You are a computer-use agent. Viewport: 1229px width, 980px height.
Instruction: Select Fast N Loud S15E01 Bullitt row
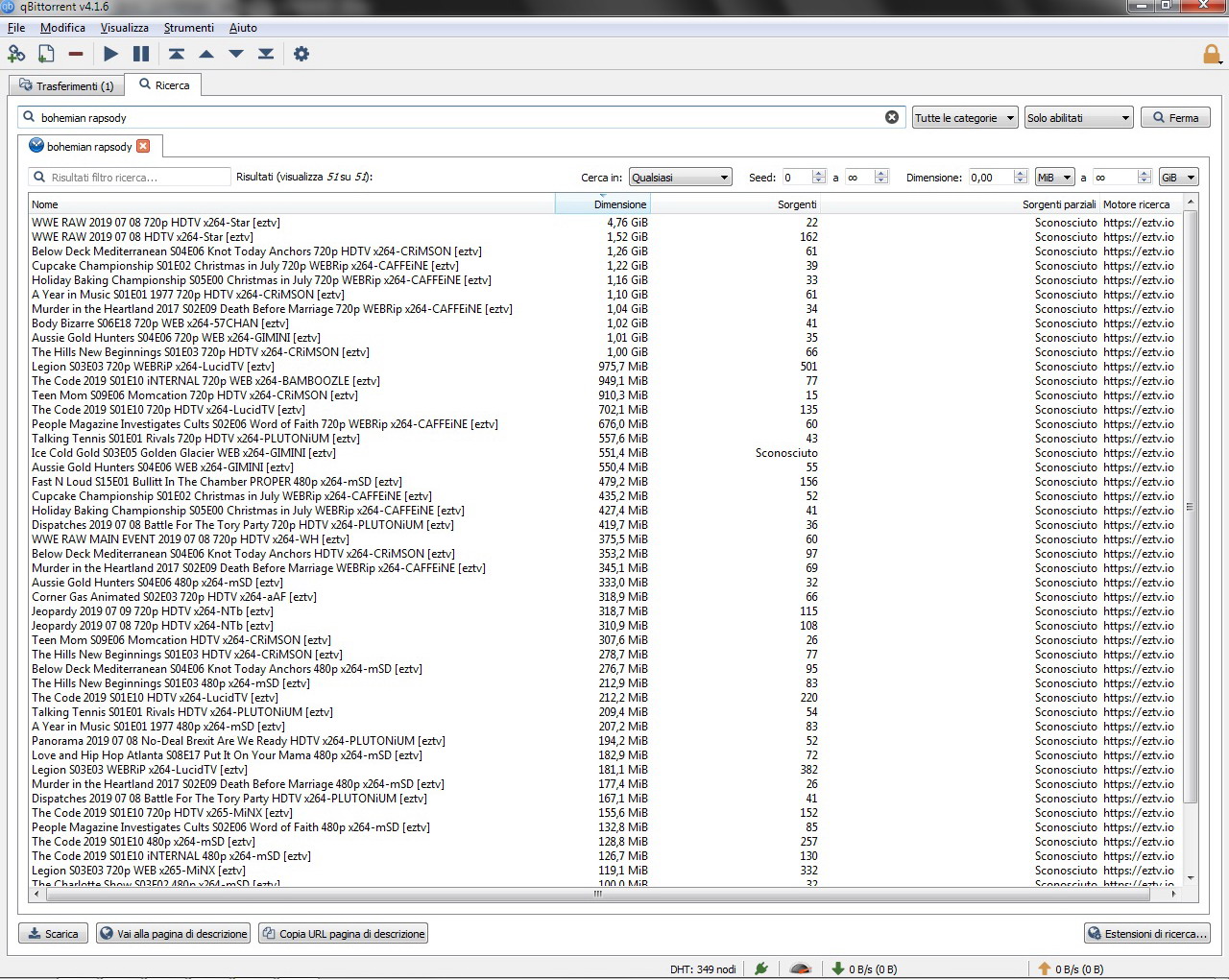(x=605, y=482)
